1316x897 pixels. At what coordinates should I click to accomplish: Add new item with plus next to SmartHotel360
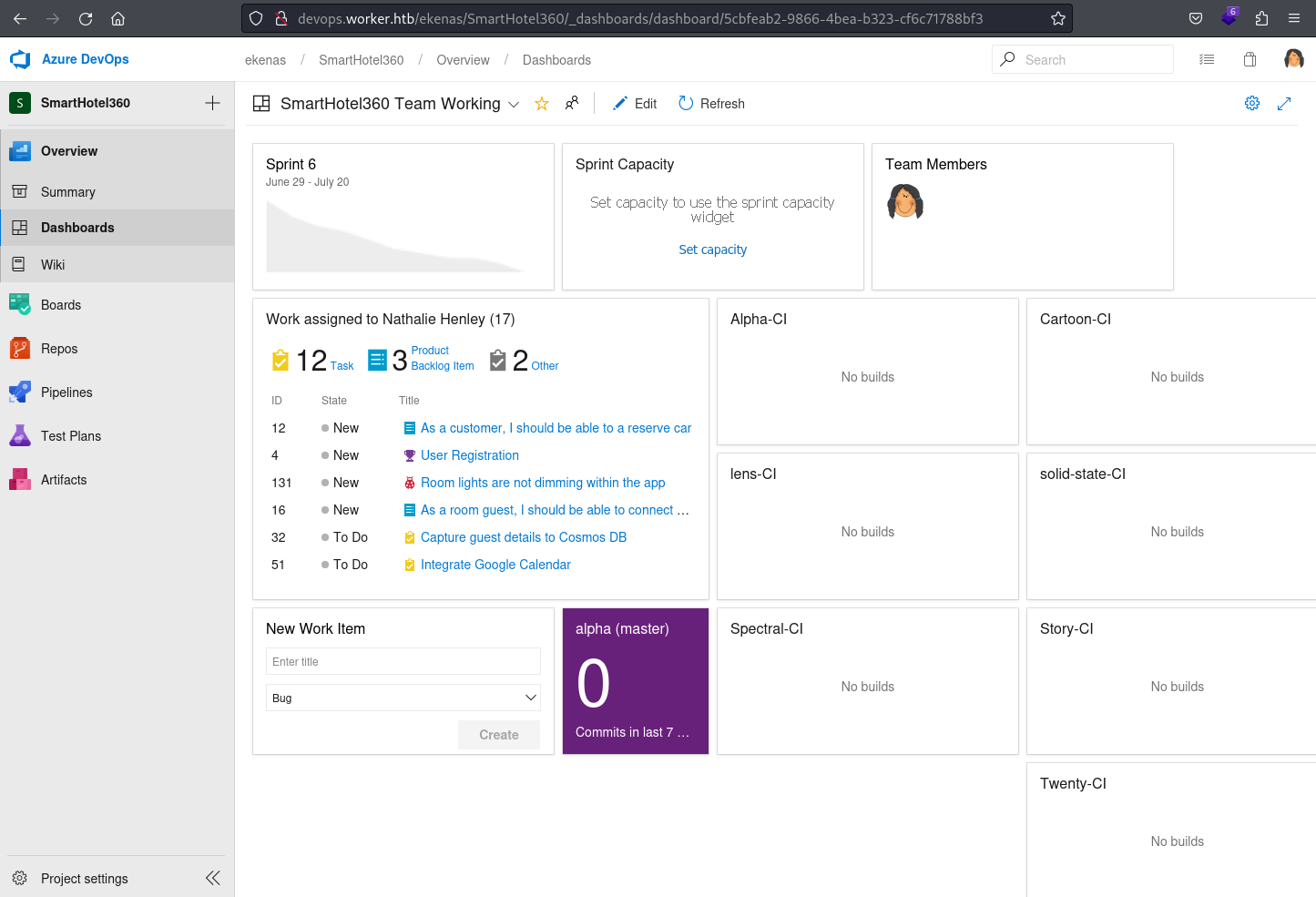212,103
